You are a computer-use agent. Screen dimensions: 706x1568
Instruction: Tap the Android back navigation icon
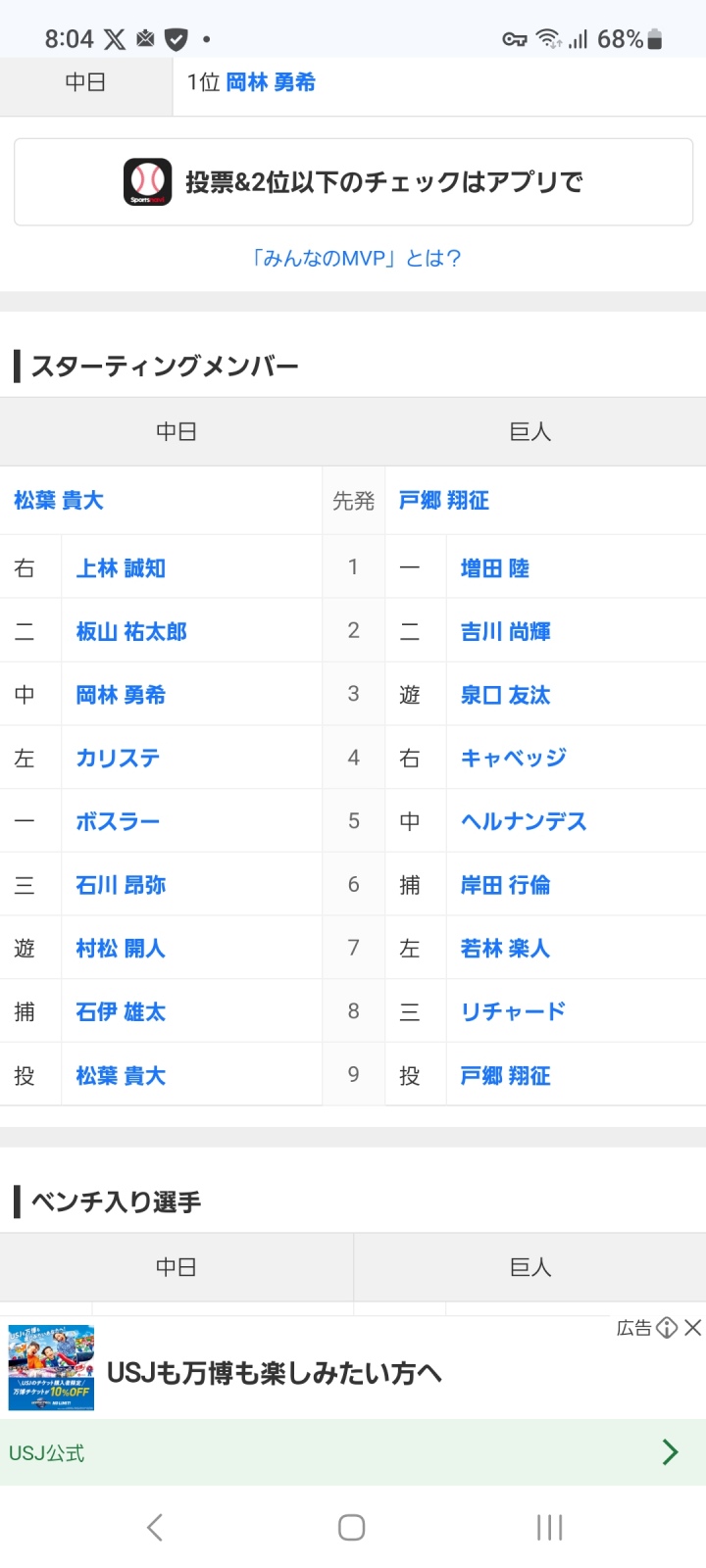coord(155,1527)
